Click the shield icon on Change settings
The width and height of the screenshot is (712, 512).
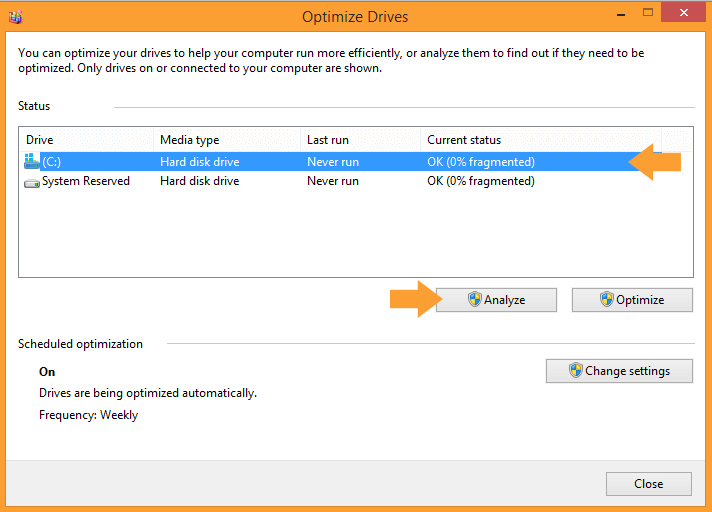point(575,370)
